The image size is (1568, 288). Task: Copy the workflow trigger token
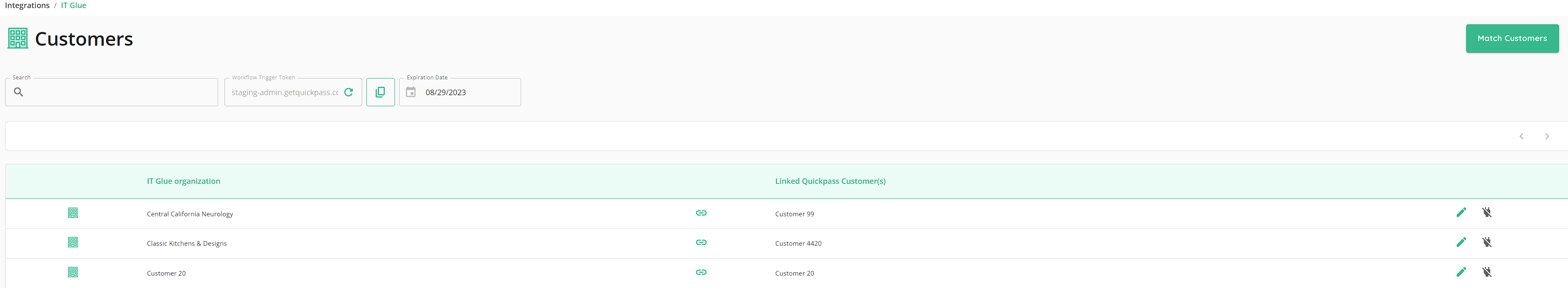click(x=380, y=92)
